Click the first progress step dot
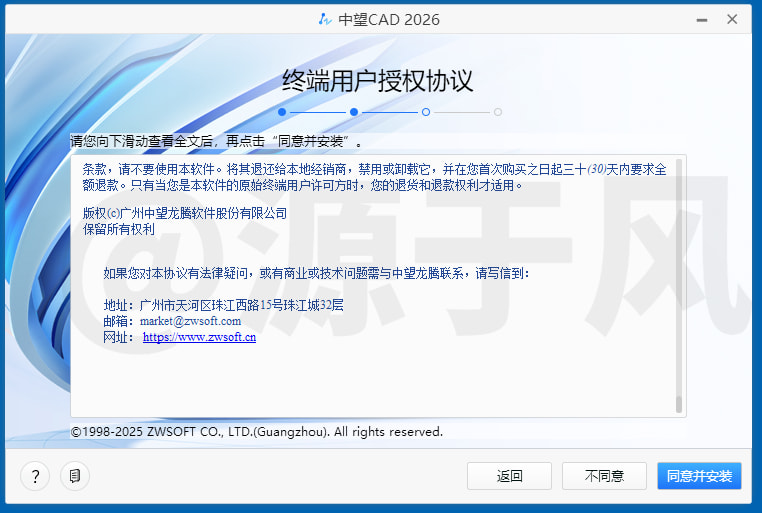This screenshot has height=513, width=762. pyautogui.click(x=282, y=112)
